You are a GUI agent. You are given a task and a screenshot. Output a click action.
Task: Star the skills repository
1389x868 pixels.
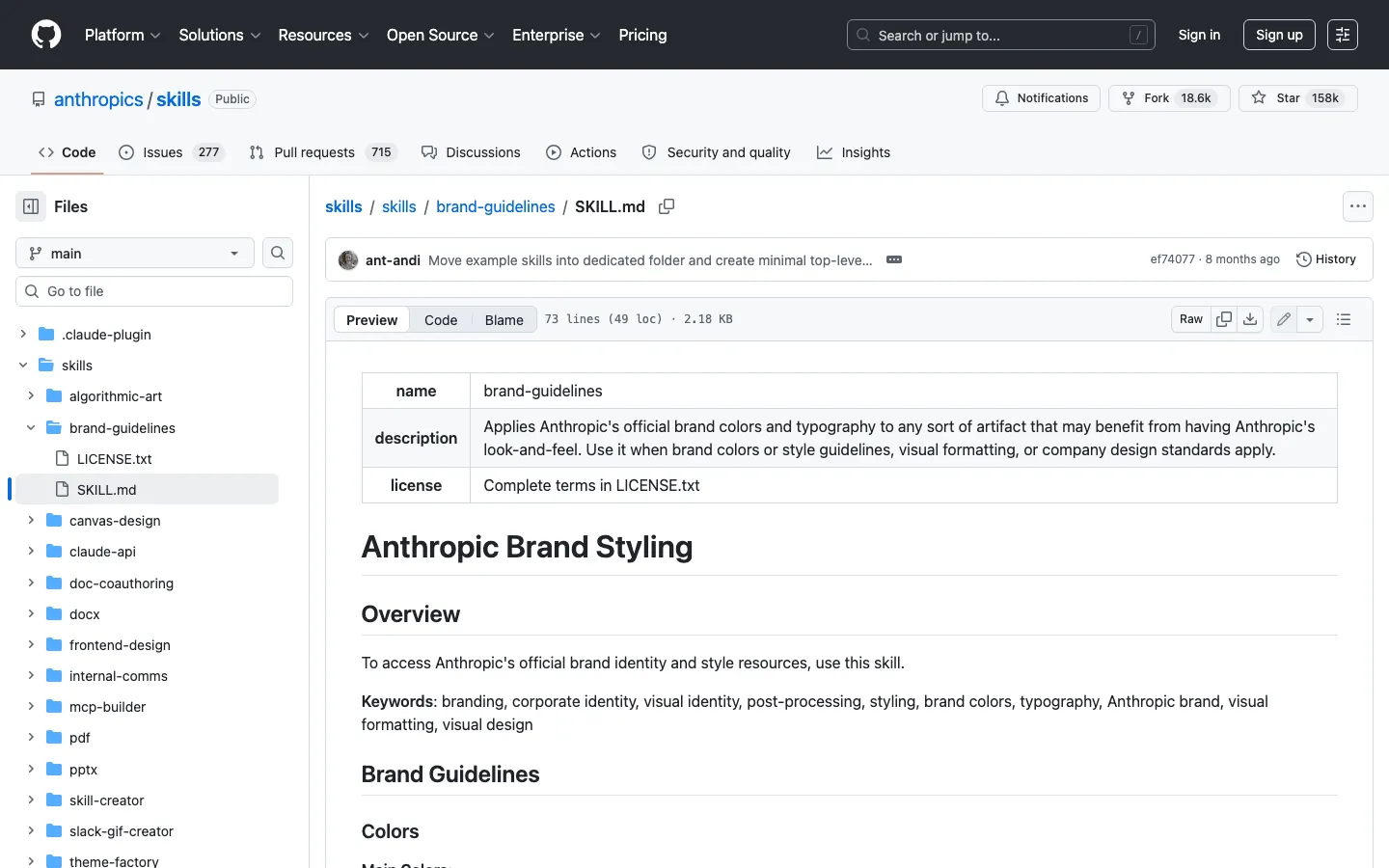(x=1298, y=98)
